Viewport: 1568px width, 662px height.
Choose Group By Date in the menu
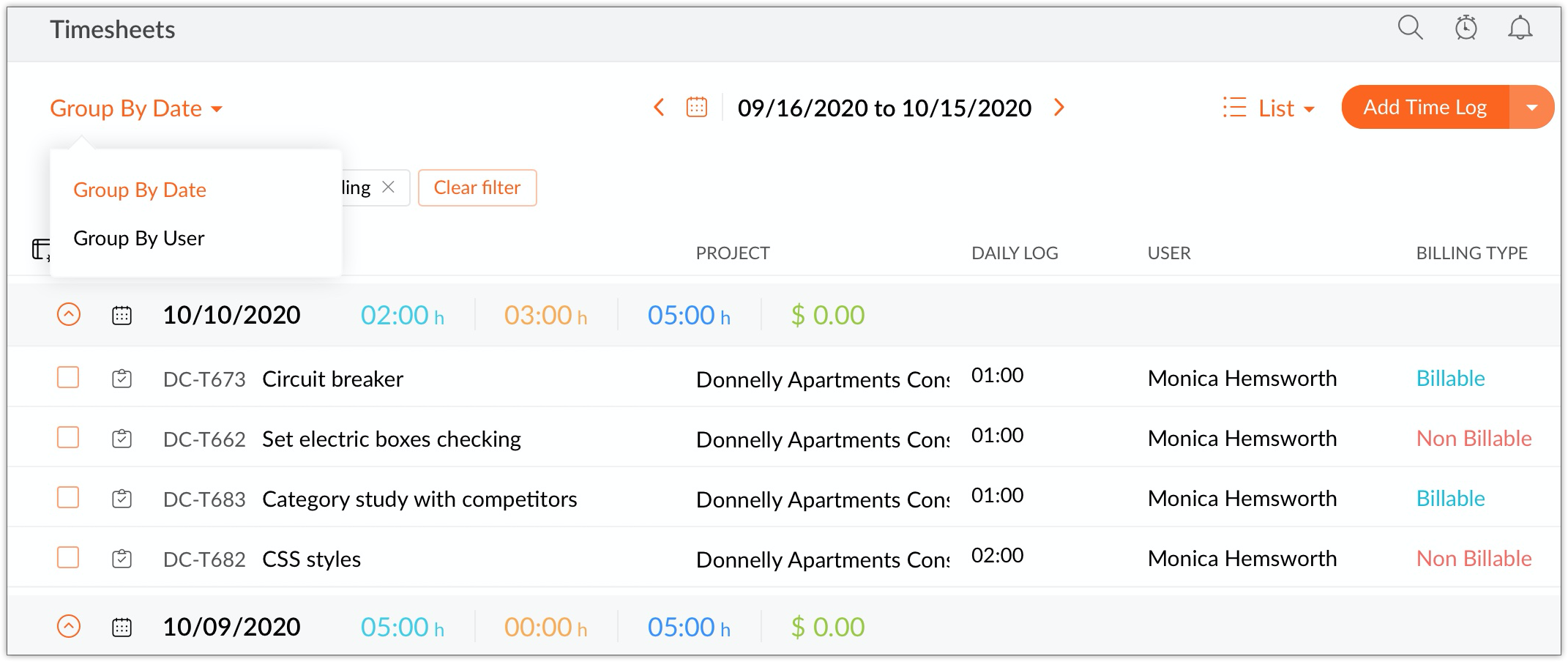(x=140, y=190)
